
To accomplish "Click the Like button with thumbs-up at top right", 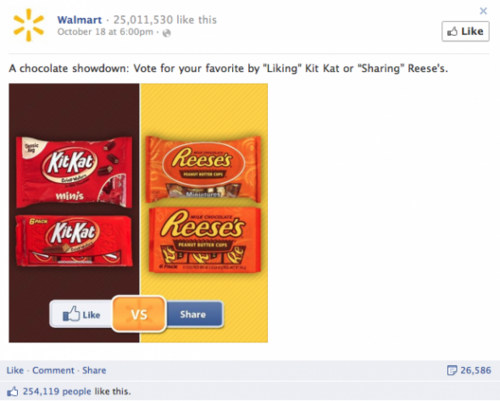I will [x=465, y=31].
